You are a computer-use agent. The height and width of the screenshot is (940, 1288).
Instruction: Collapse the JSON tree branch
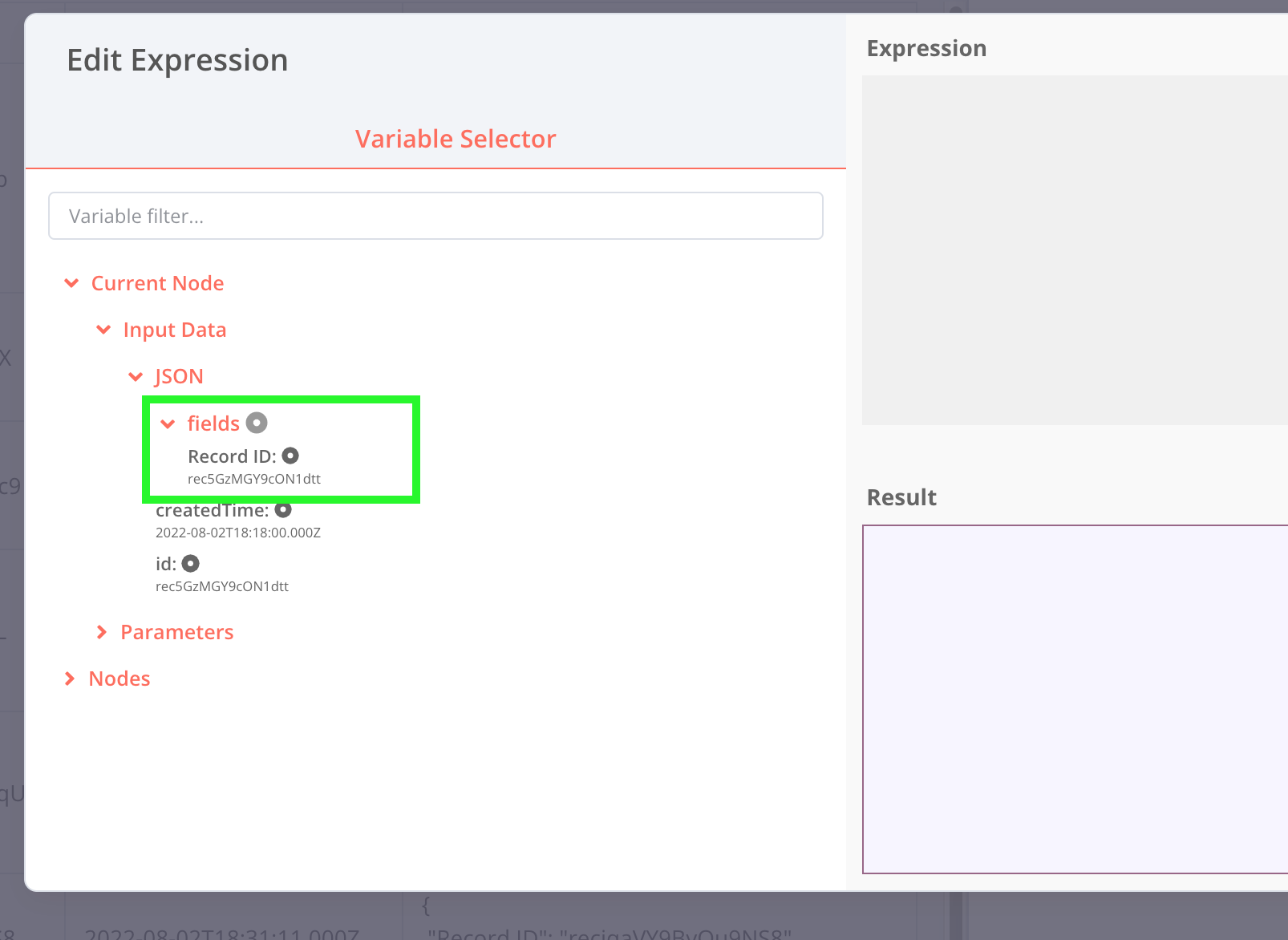tap(136, 376)
